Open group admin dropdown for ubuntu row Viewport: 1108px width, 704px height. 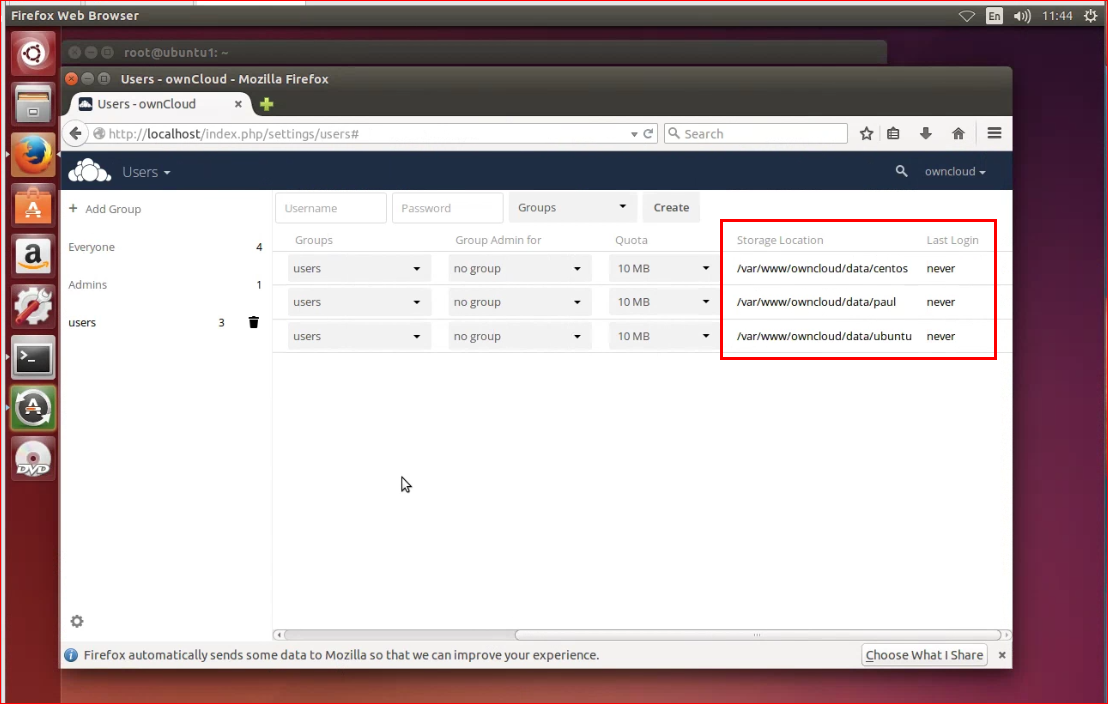(519, 336)
